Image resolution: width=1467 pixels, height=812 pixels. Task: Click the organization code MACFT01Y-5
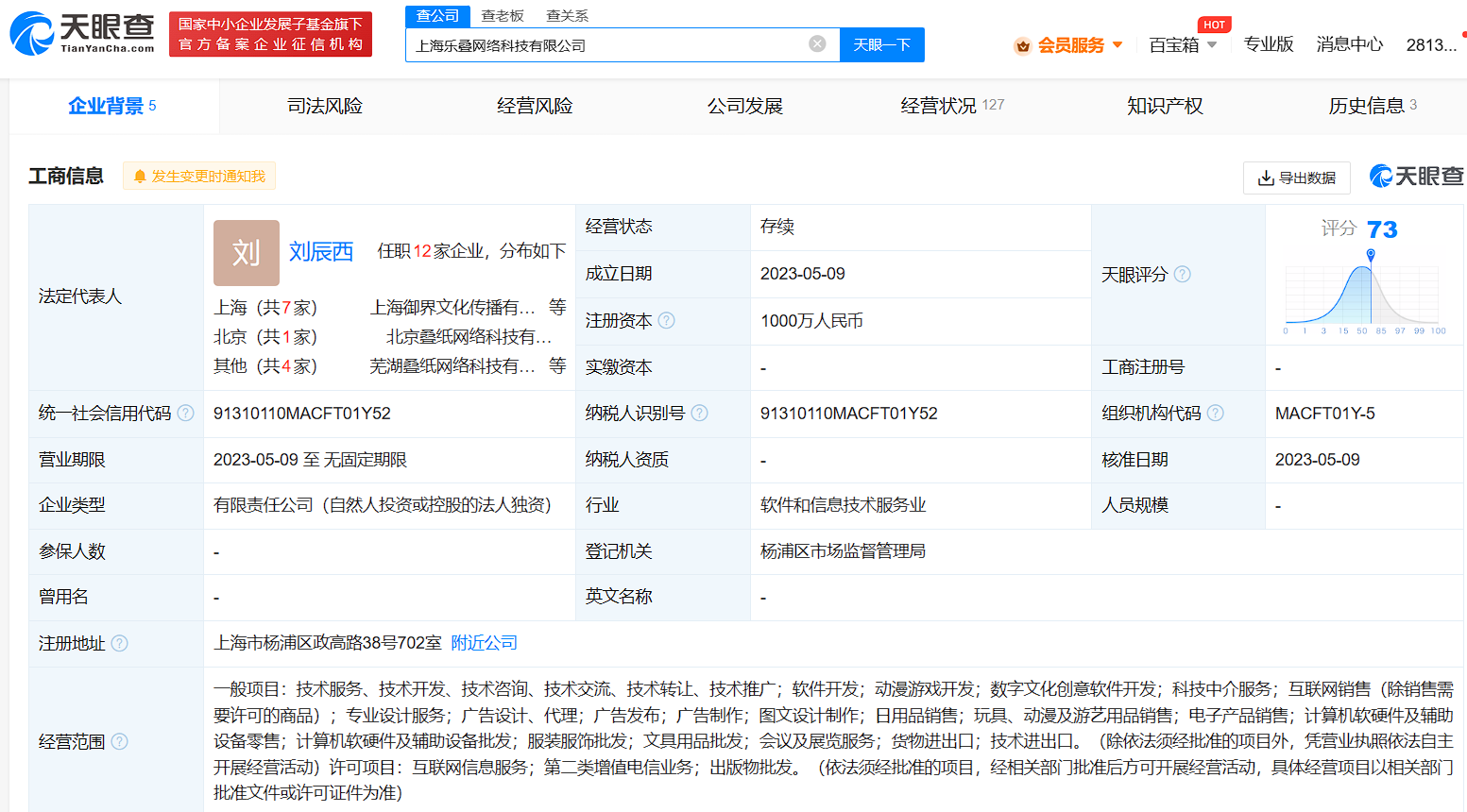click(1325, 414)
